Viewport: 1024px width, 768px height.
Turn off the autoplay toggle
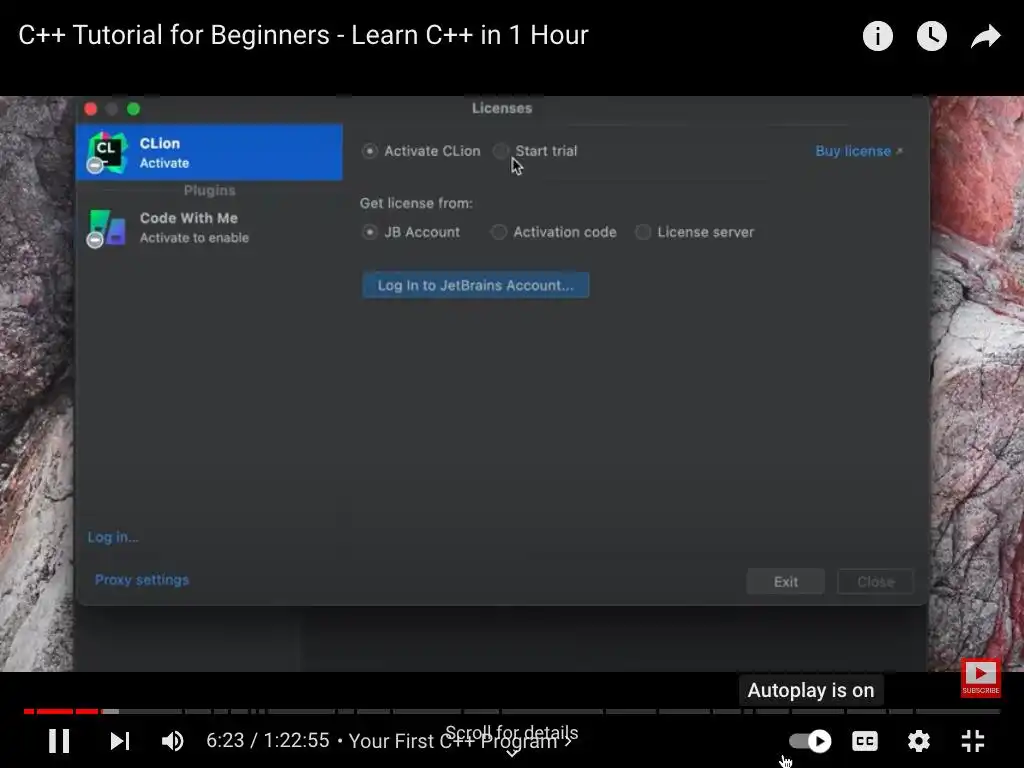coord(810,741)
